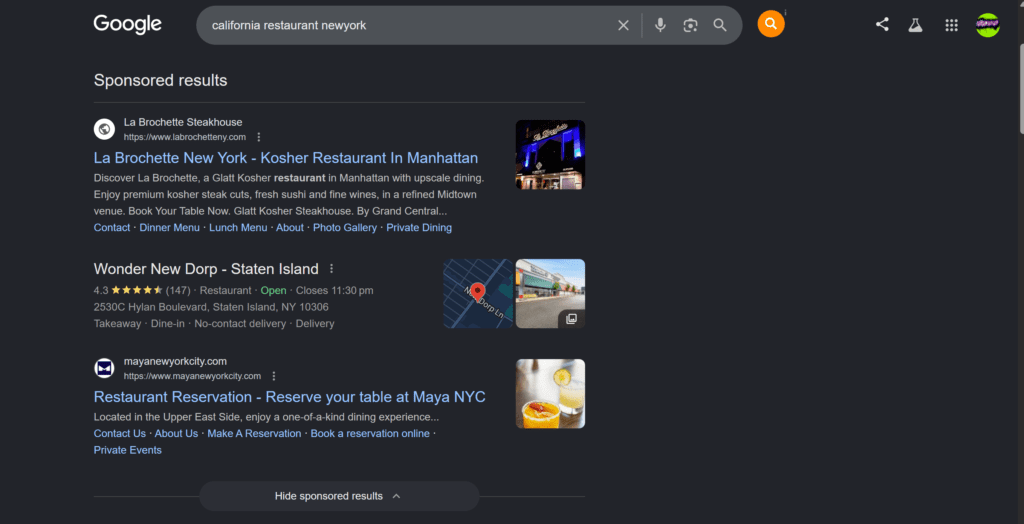Open the Contact sitelink under La Brochette
The image size is (1024, 524).
tap(112, 227)
